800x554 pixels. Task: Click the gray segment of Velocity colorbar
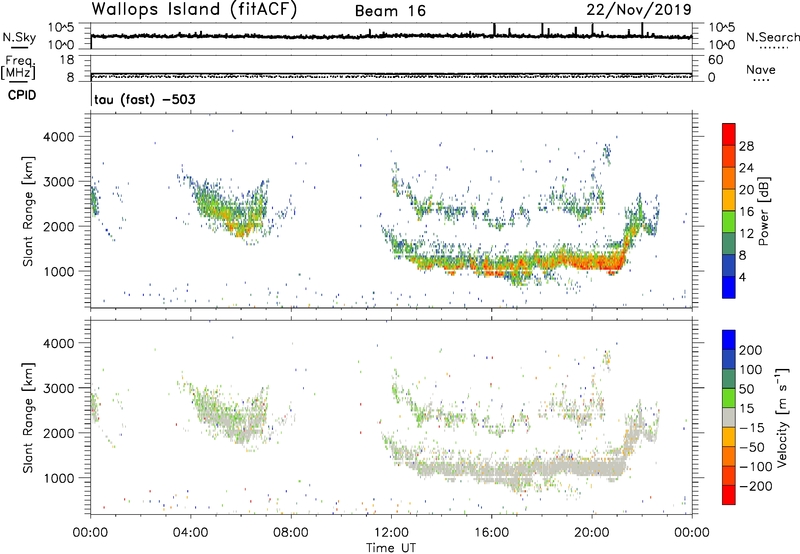click(x=729, y=418)
